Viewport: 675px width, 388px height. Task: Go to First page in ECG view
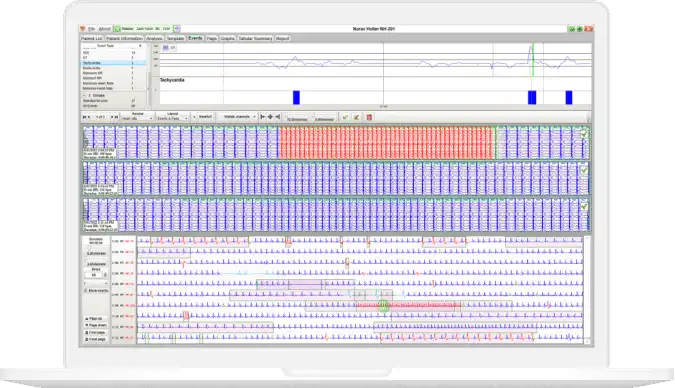[96, 332]
